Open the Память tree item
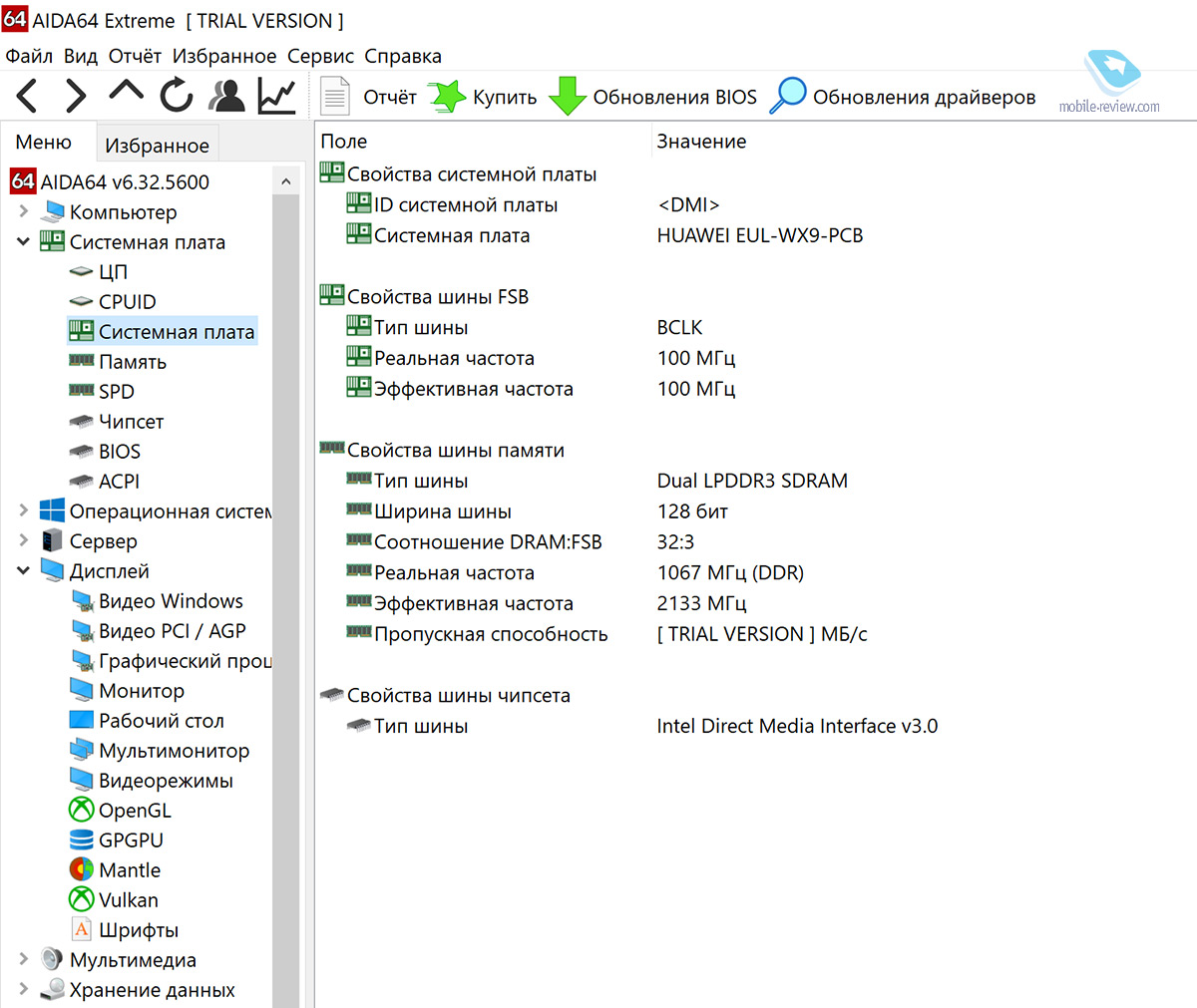Viewport: 1197px width, 1008px height. pyautogui.click(x=117, y=361)
